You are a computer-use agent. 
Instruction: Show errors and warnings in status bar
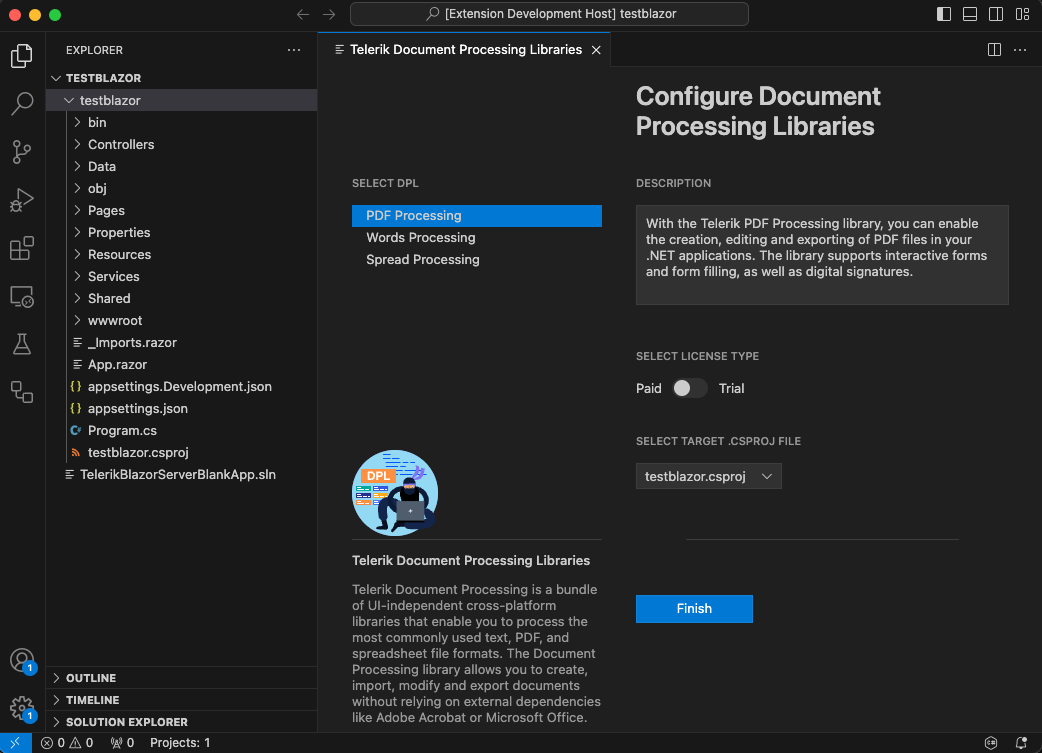(67, 743)
